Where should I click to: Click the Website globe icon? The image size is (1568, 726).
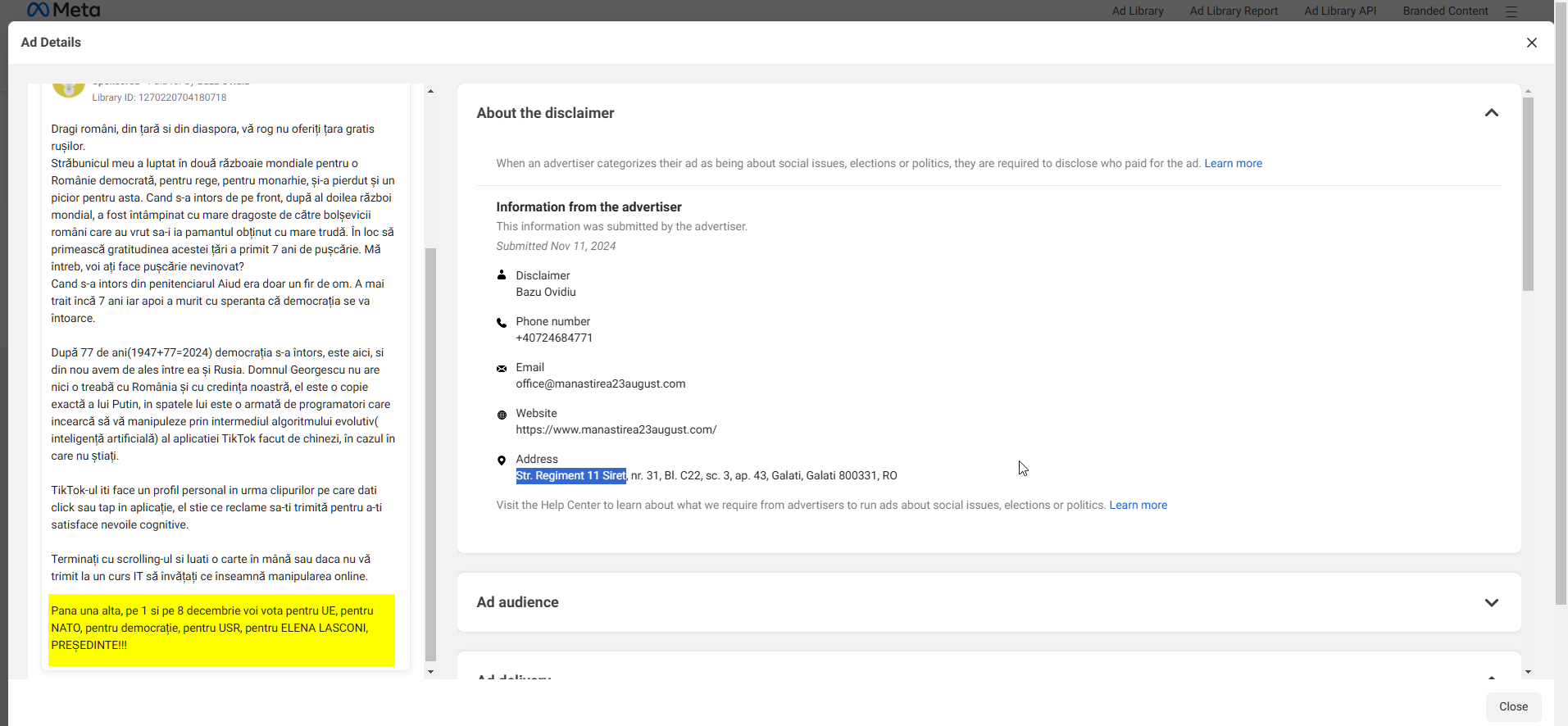[x=502, y=415]
